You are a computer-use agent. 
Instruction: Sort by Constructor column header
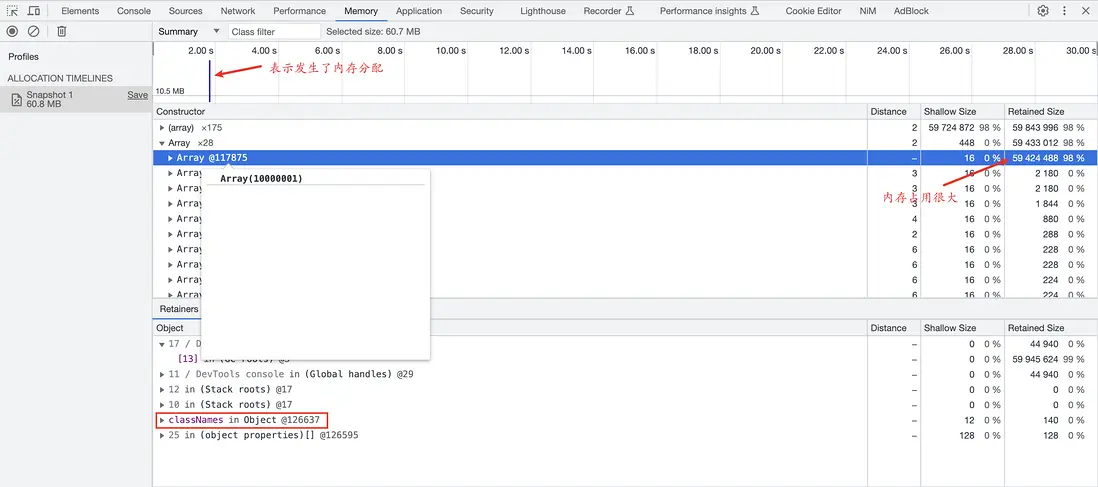(x=510, y=111)
